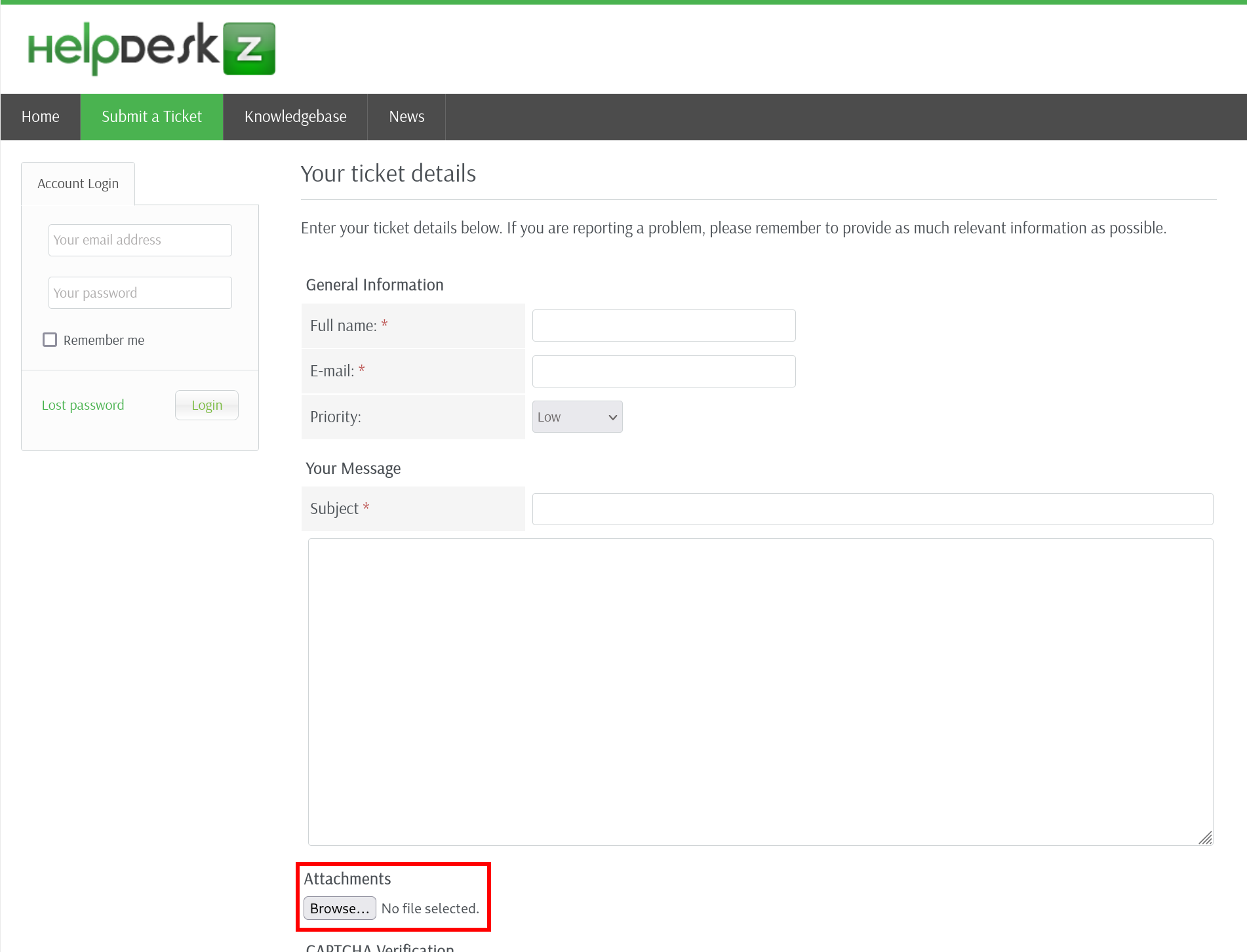Click the Remember me label text
Viewport: 1247px width, 952px height.
point(104,340)
